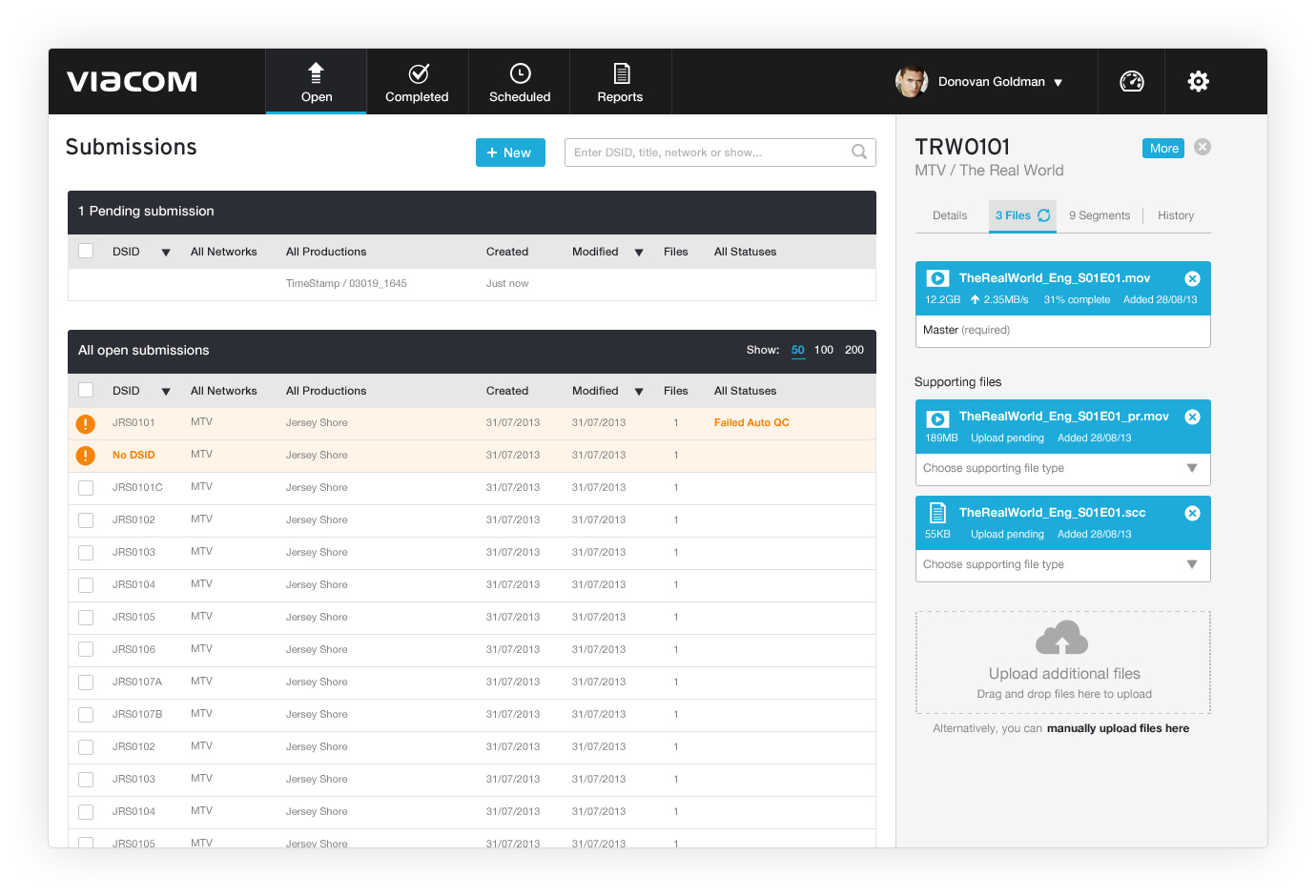Click video icon of TheRealWorld_Eng_S01E01_pr.mov
The width and height of the screenshot is (1316, 896).
(x=937, y=418)
